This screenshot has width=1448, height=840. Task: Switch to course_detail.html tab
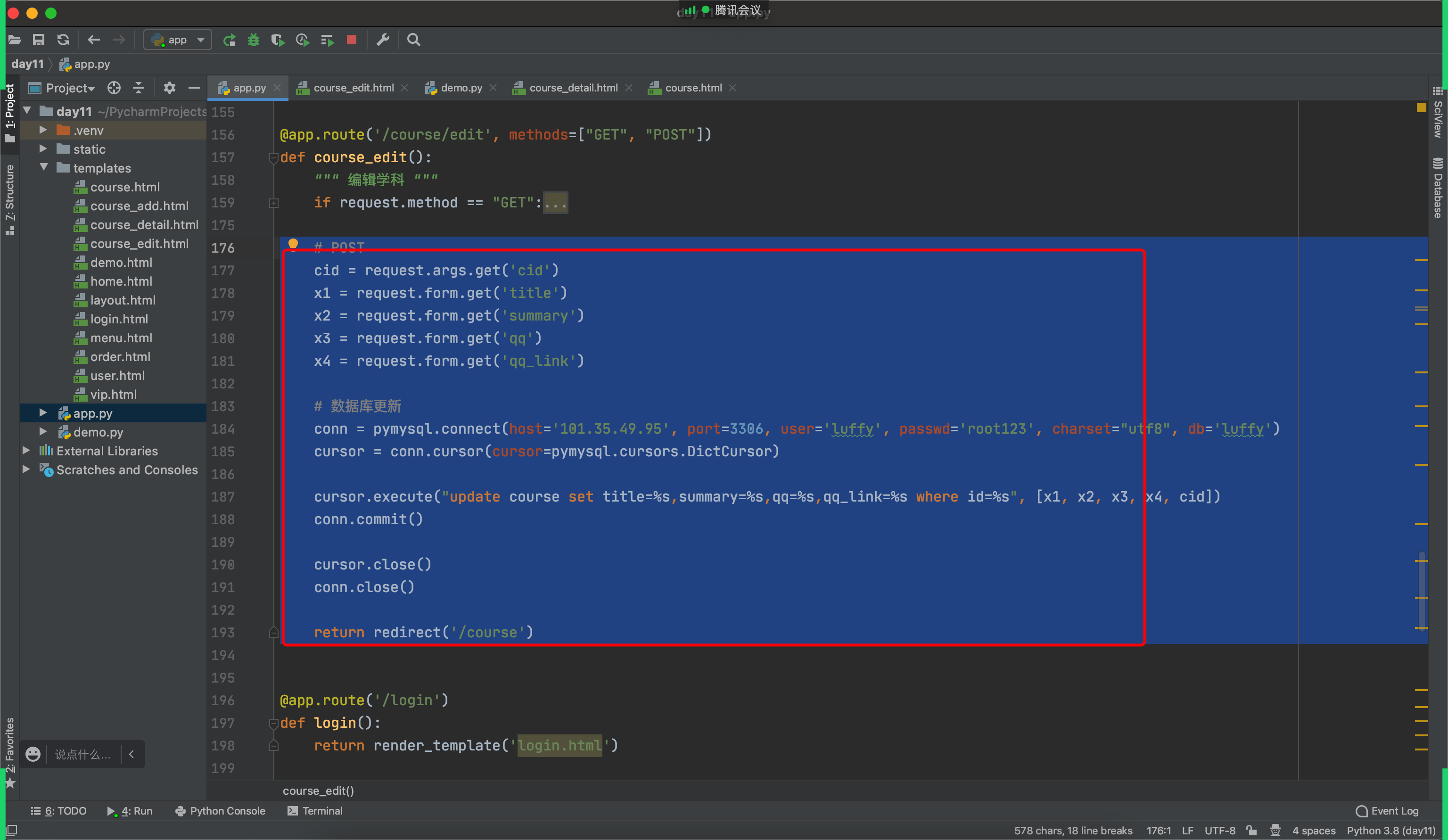click(573, 88)
